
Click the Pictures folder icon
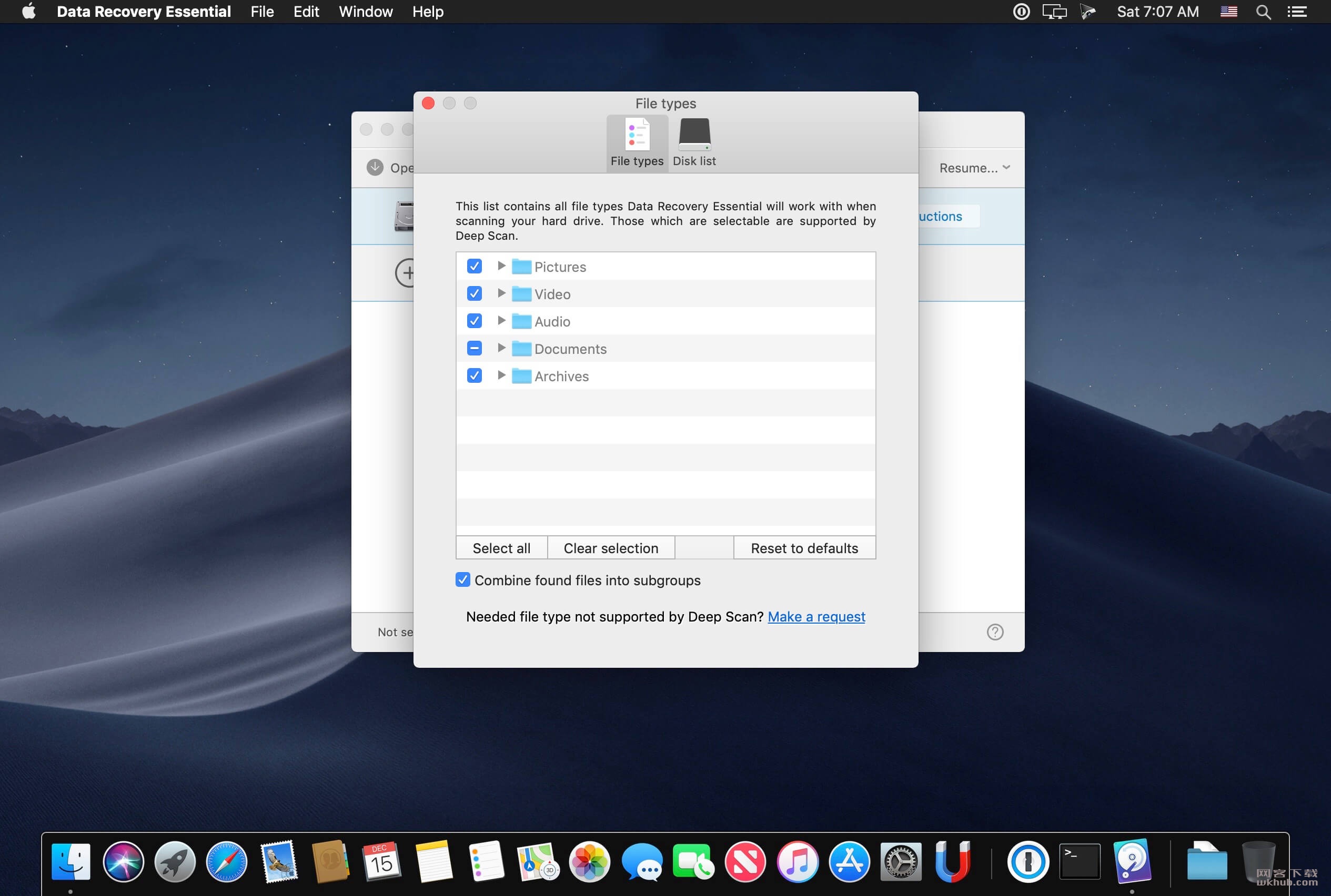pyautogui.click(x=521, y=266)
